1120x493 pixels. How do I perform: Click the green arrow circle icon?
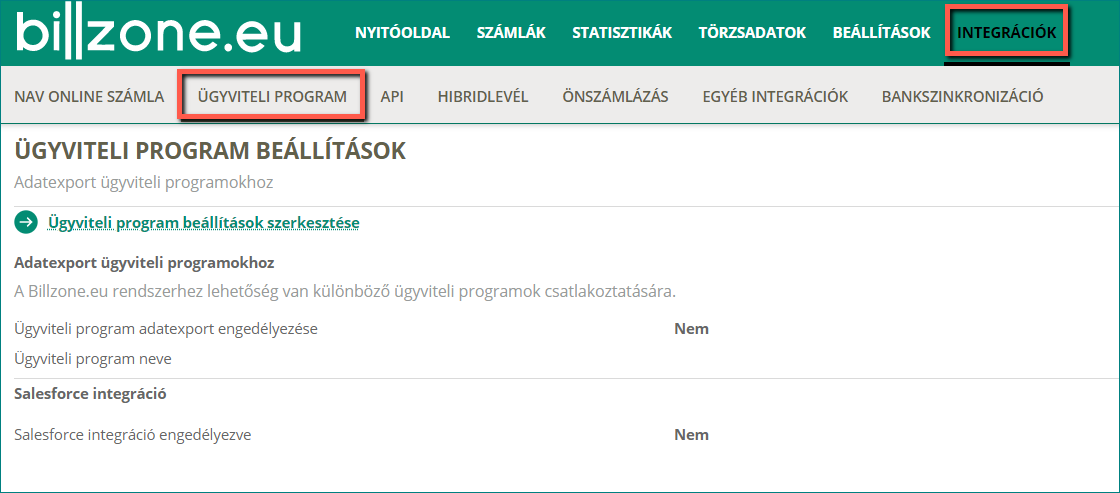click(x=26, y=223)
